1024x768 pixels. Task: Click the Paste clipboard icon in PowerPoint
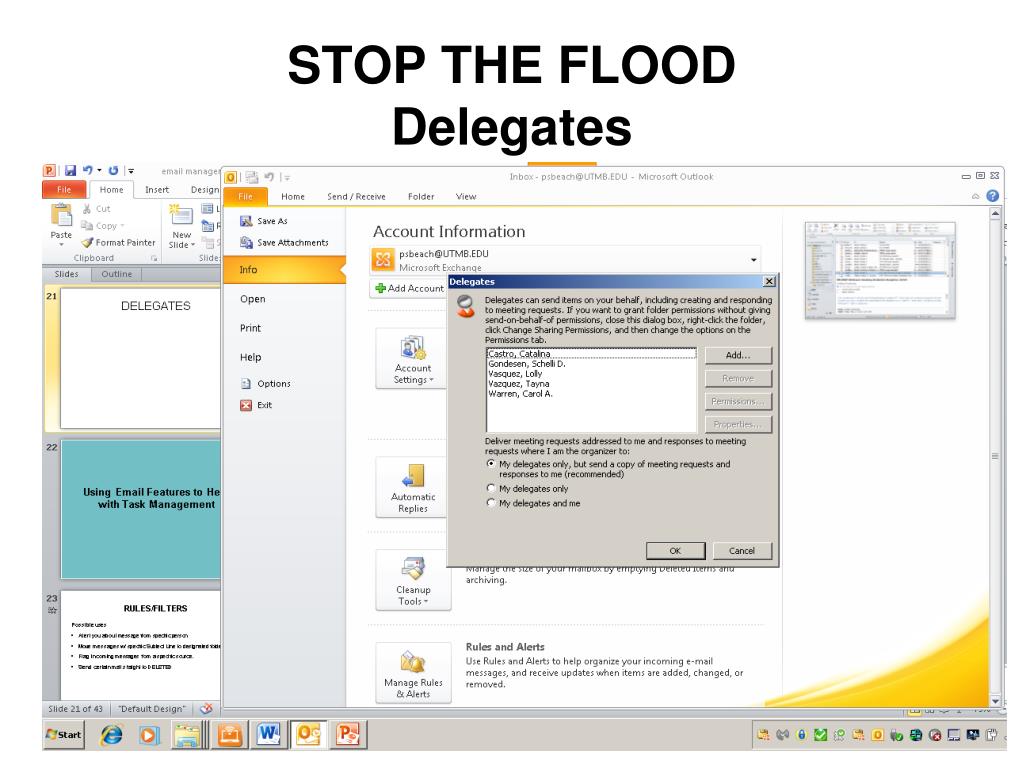pyautogui.click(x=61, y=215)
